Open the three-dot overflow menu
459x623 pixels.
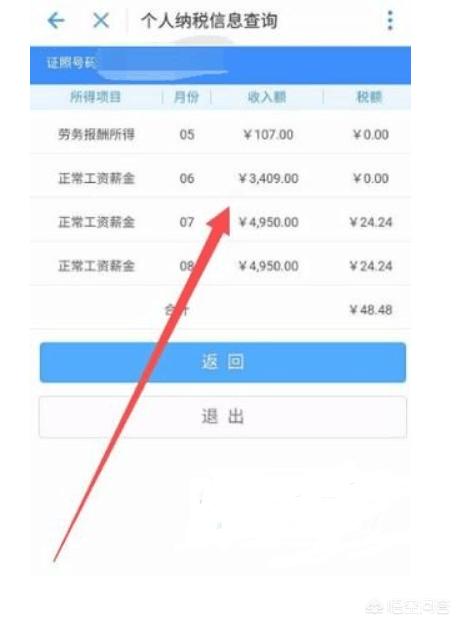[x=390, y=20]
